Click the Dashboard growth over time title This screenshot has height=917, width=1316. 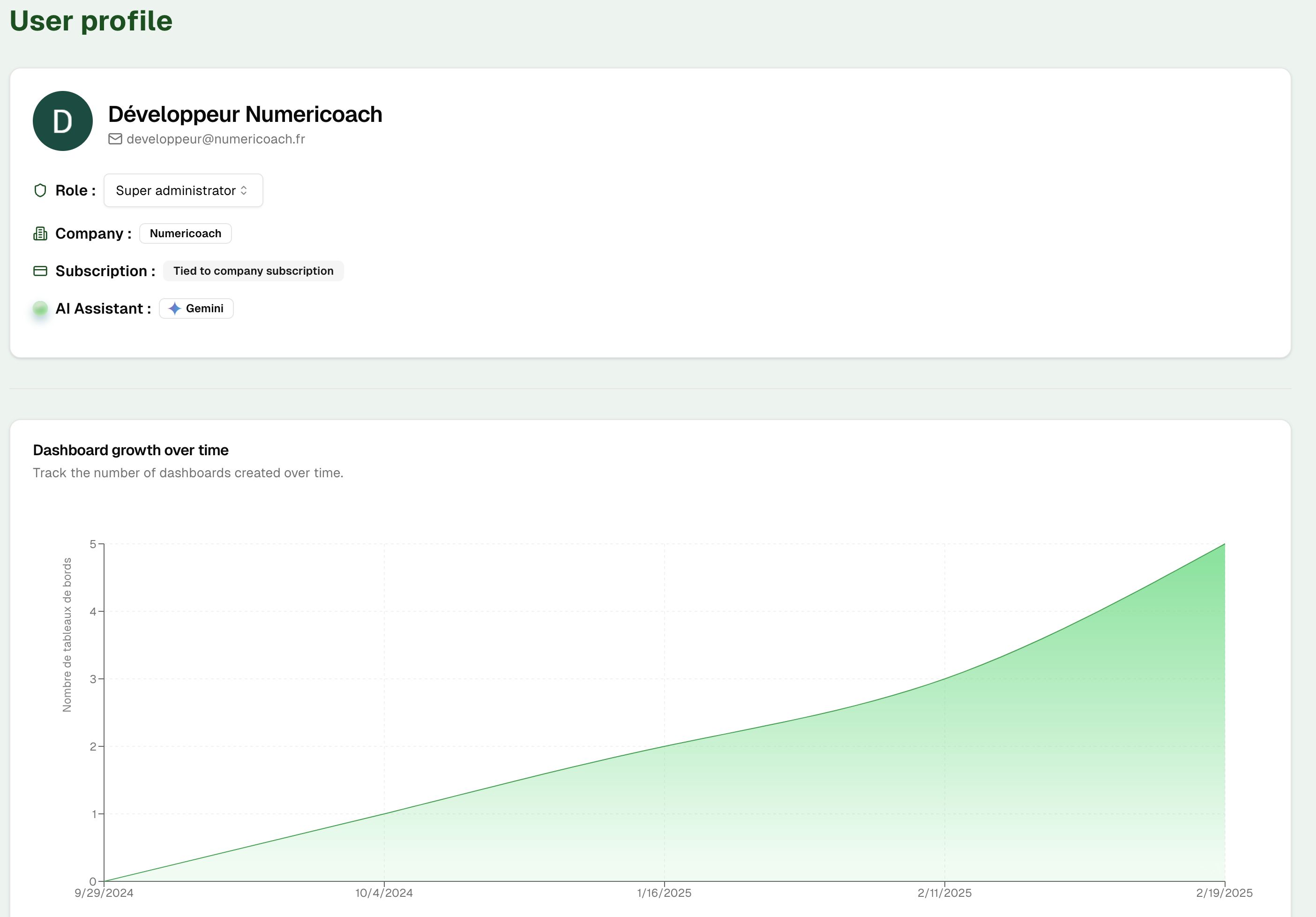(x=131, y=450)
